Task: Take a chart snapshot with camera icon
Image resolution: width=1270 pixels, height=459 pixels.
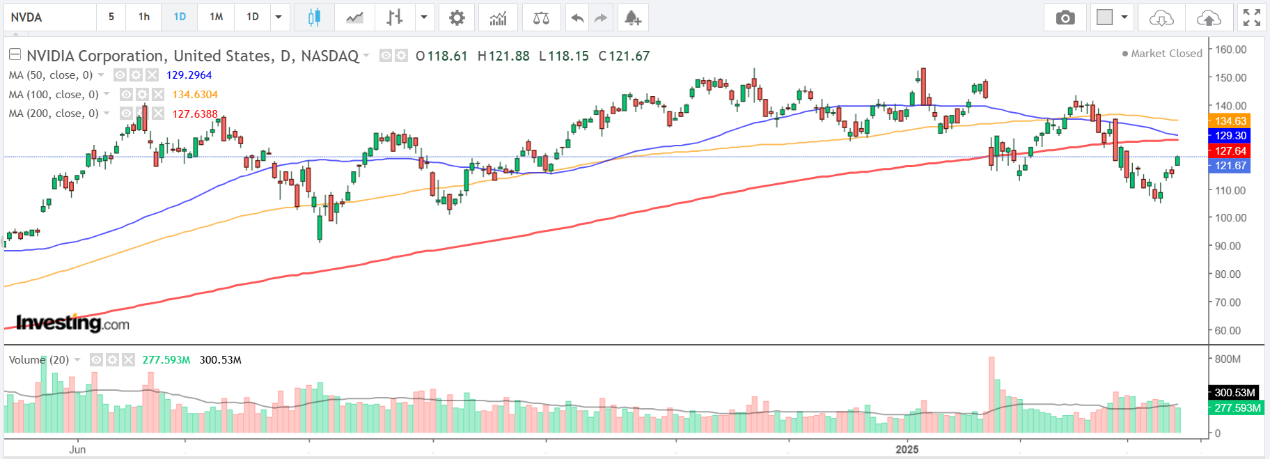Action: [x=1066, y=17]
